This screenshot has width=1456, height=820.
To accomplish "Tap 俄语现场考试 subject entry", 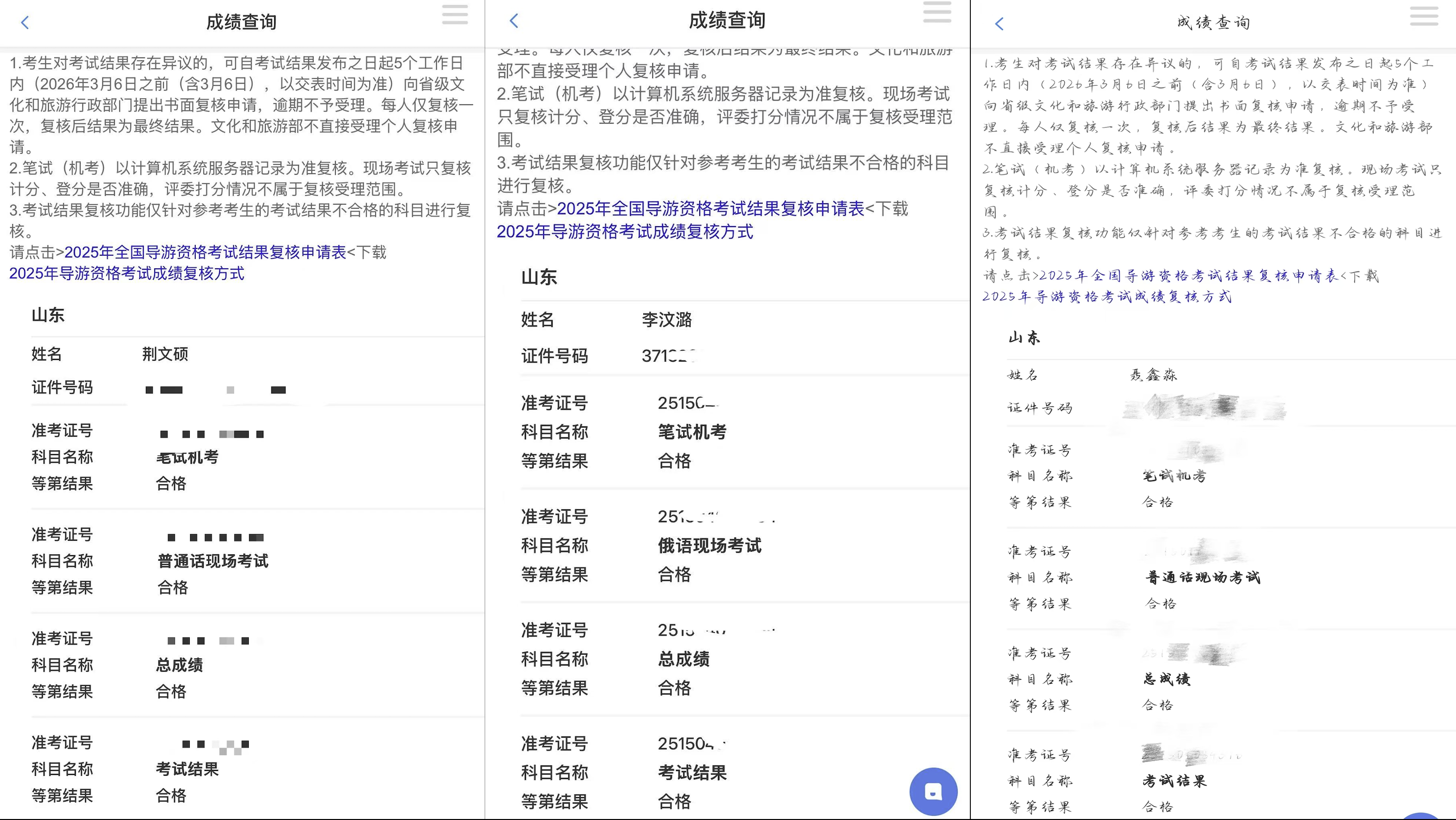I will coord(709,546).
